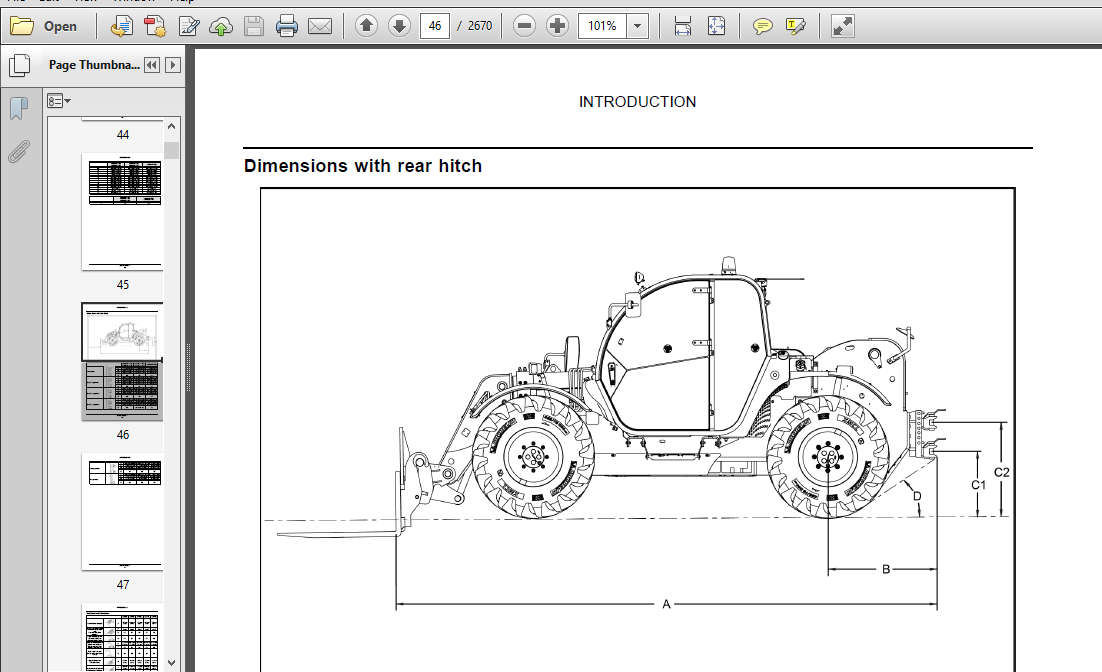Select the page 47 thumbnail
The width and height of the screenshot is (1102, 672).
click(x=122, y=511)
